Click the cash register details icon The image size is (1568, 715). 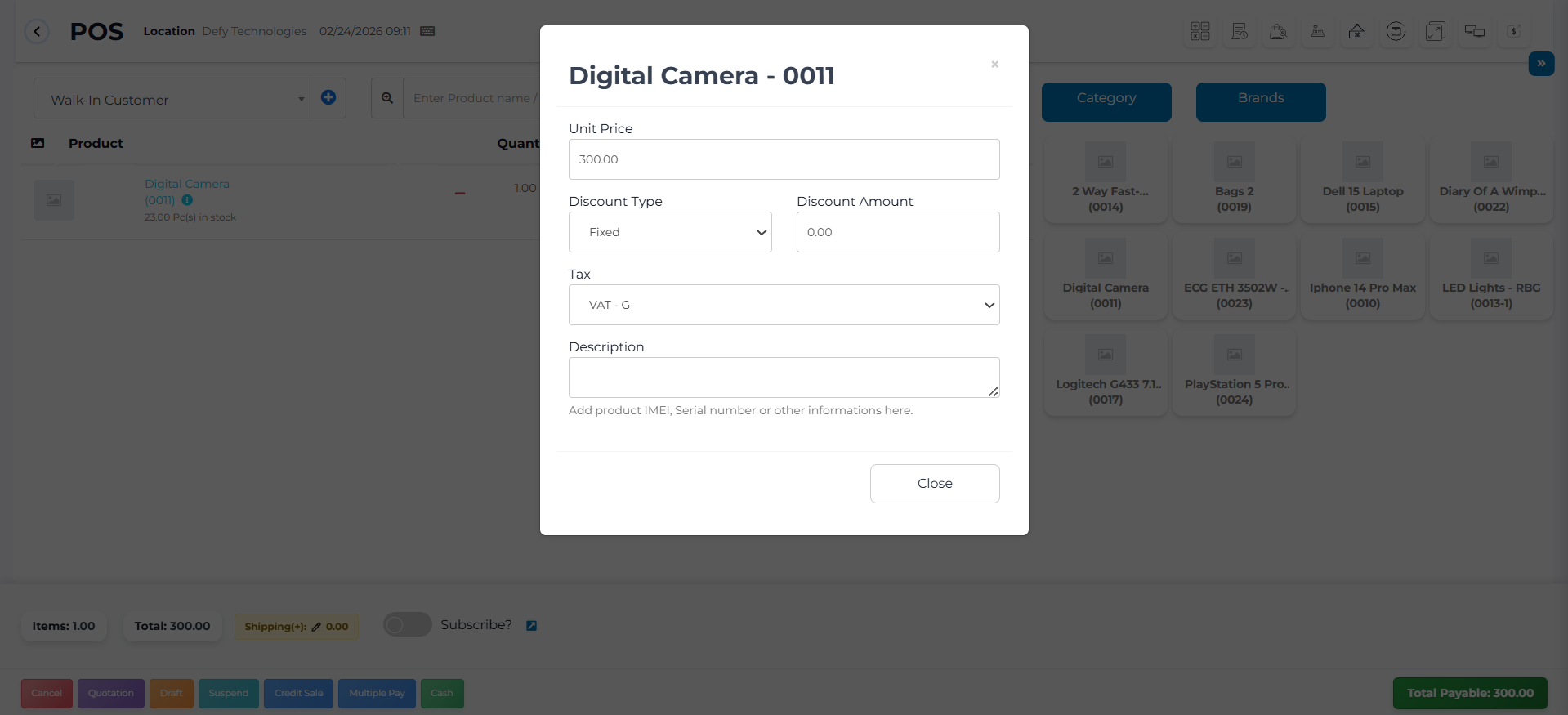point(1318,32)
